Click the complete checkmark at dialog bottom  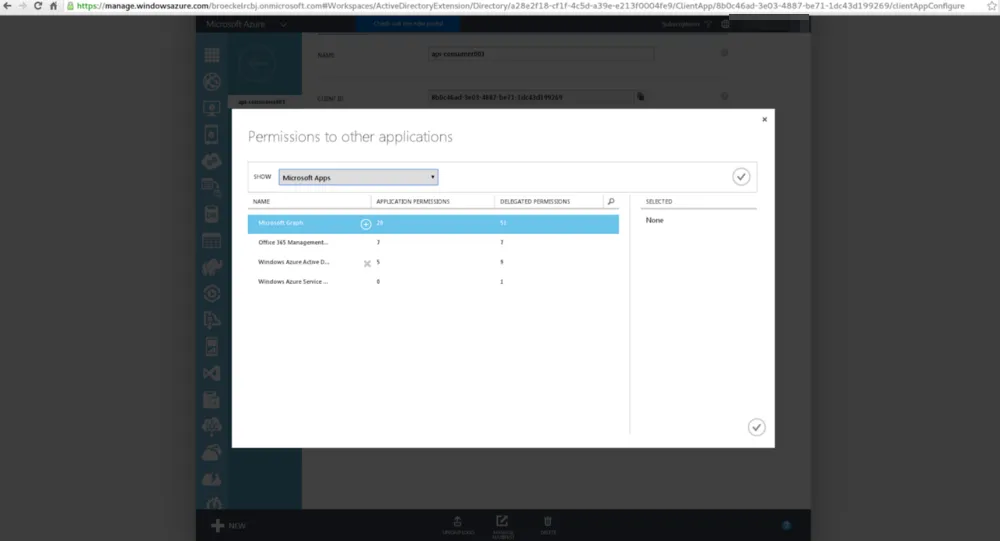pos(756,427)
